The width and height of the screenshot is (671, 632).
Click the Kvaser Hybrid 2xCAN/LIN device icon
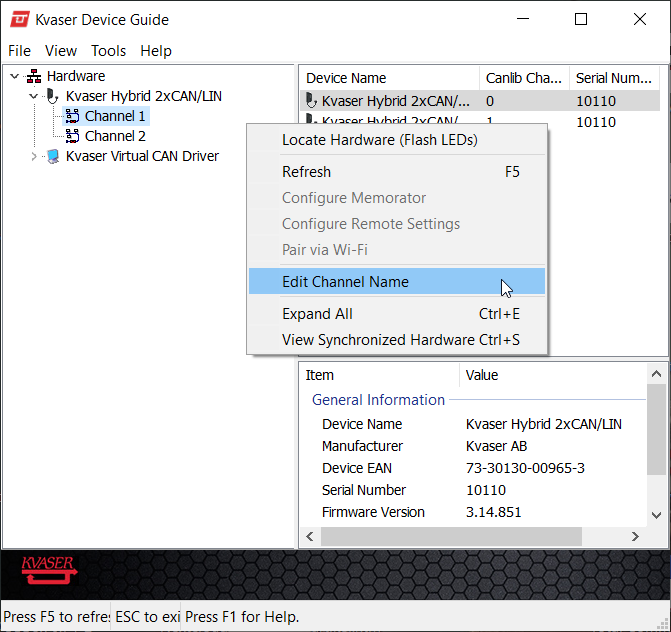pos(53,96)
